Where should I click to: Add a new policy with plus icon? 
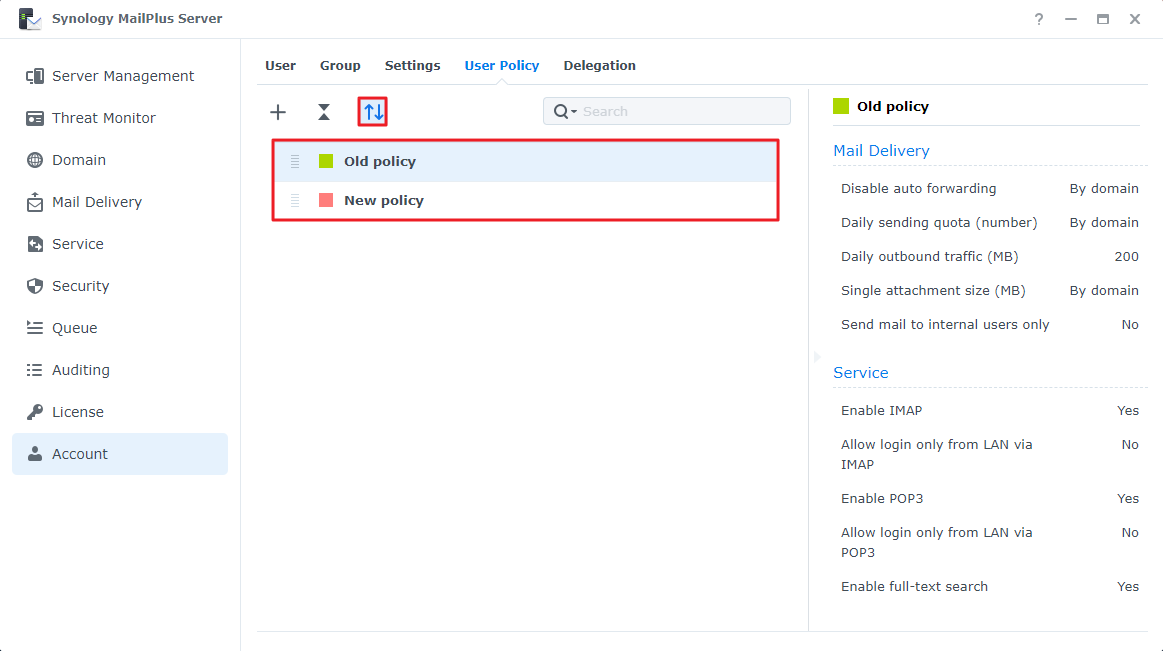click(277, 112)
